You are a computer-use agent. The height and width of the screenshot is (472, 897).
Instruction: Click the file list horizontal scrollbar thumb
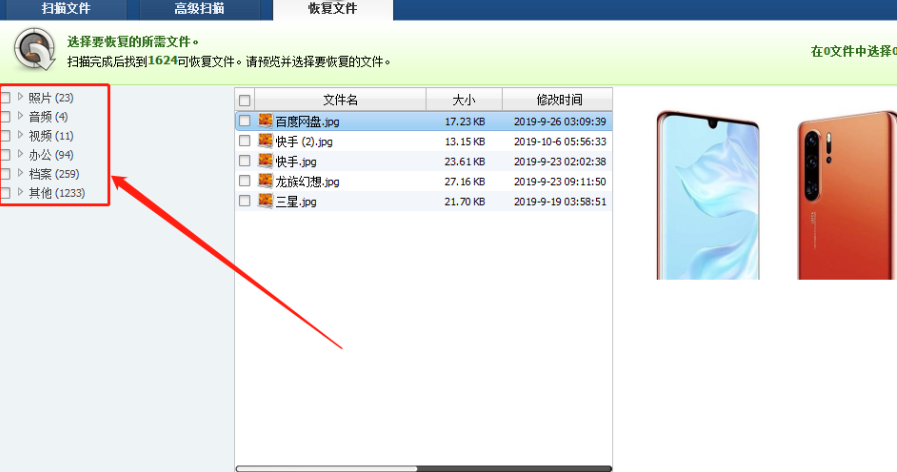[327, 469]
